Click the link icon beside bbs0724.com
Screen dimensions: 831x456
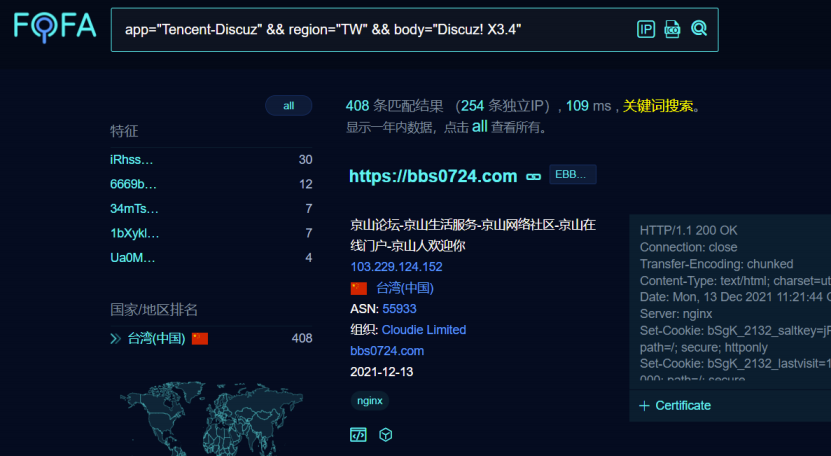click(533, 177)
